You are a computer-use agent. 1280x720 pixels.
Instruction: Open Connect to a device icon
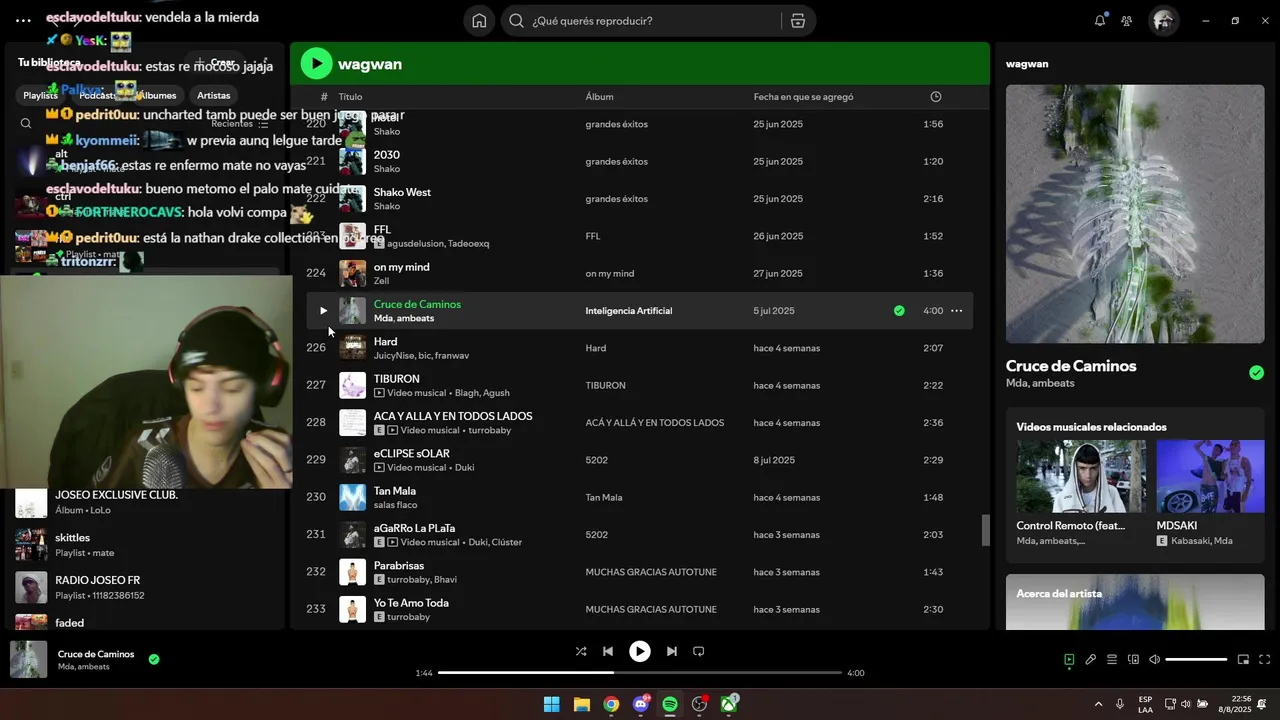pos(1133,660)
